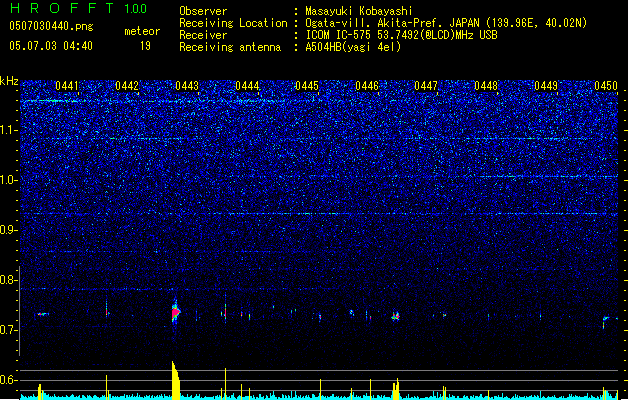Click the 0448 time marker
Screen dimensions: 629x400
(486, 86)
